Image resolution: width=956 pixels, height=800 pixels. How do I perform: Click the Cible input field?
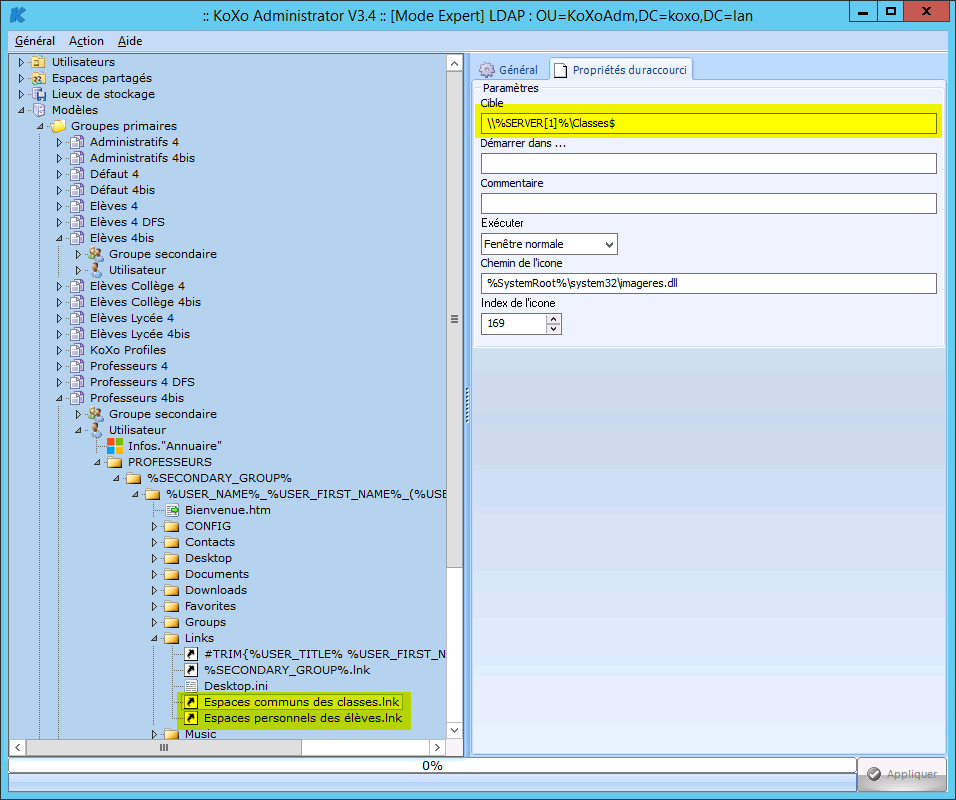(x=708, y=123)
